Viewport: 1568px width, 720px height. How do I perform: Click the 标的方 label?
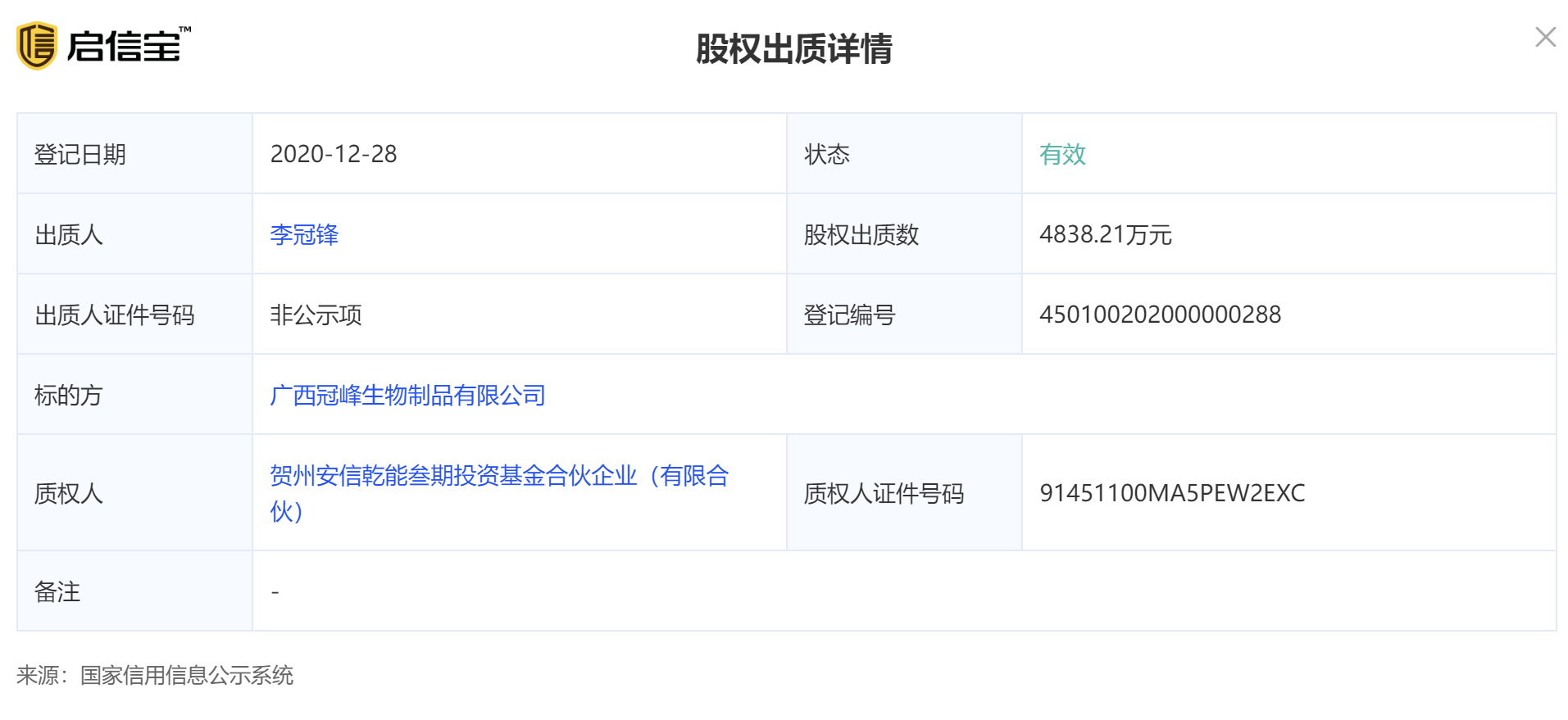[x=68, y=396]
